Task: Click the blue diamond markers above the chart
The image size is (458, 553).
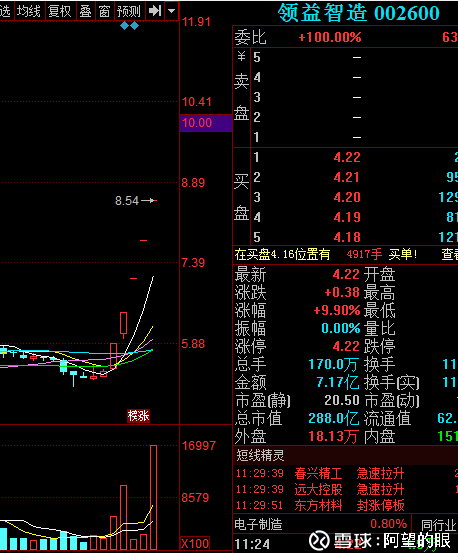Action: point(129,26)
